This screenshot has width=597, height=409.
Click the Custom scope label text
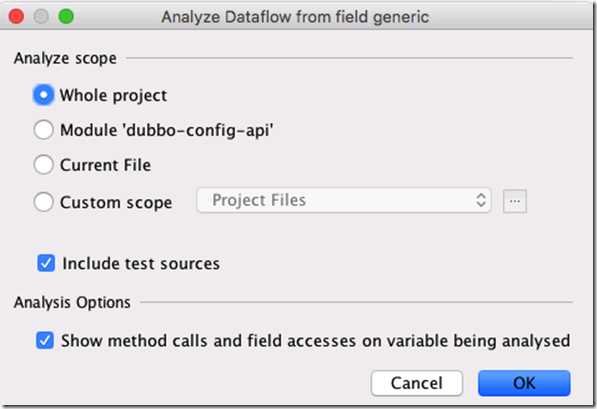pos(116,202)
